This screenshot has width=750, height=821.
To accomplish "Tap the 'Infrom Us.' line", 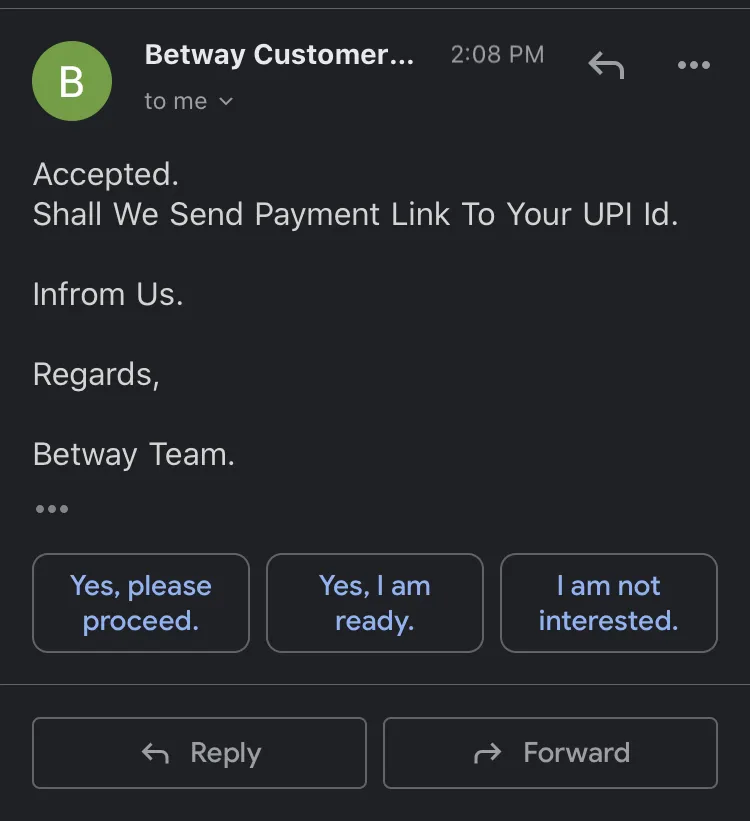I will (108, 294).
